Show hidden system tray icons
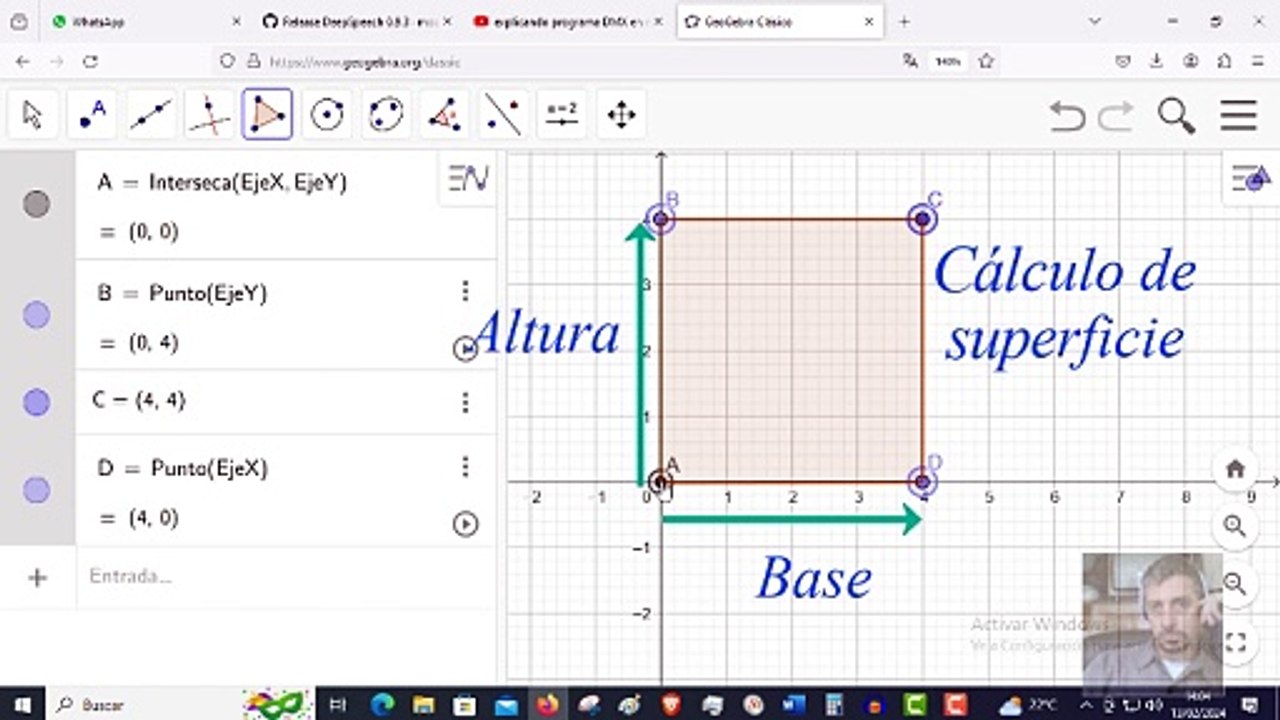The height and width of the screenshot is (720, 1280). (1087, 704)
